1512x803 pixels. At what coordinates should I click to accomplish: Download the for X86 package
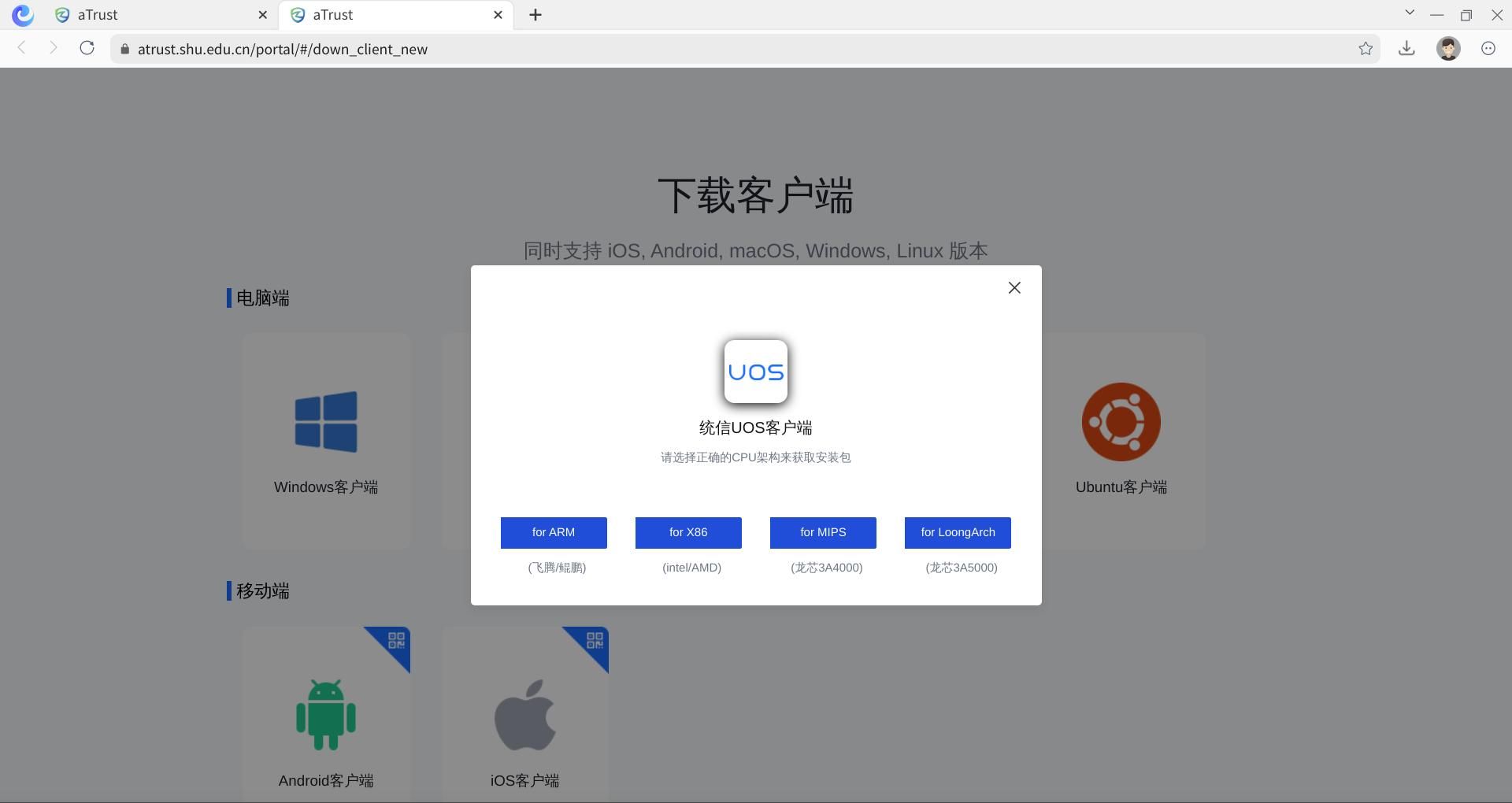(688, 533)
